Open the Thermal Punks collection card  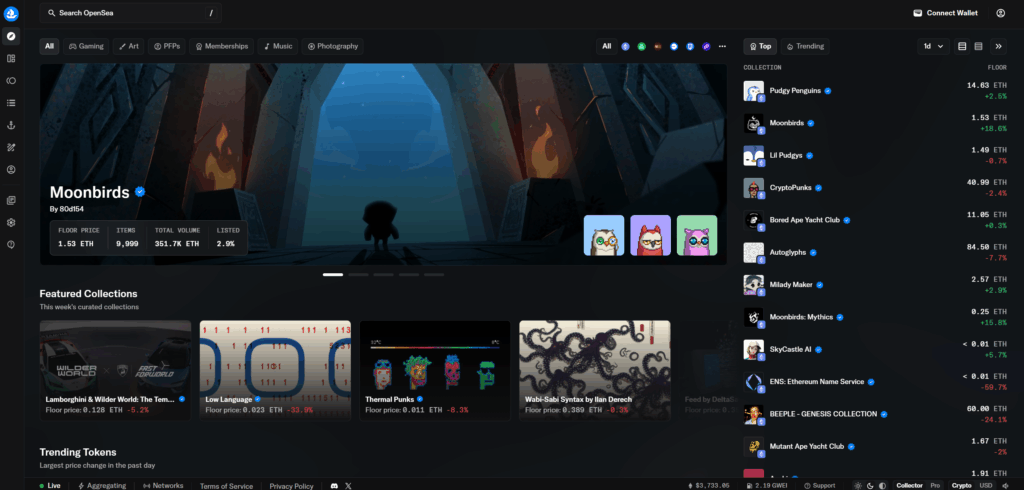(x=435, y=370)
